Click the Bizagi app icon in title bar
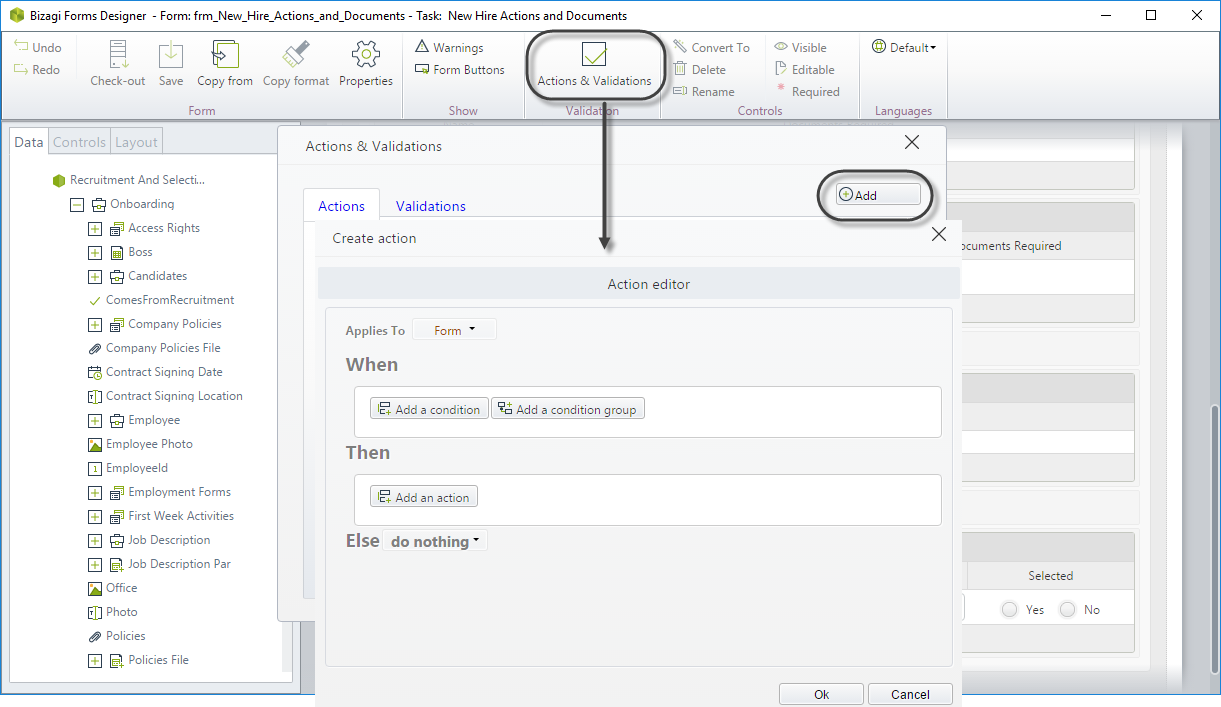The image size is (1221, 707). 16,15
